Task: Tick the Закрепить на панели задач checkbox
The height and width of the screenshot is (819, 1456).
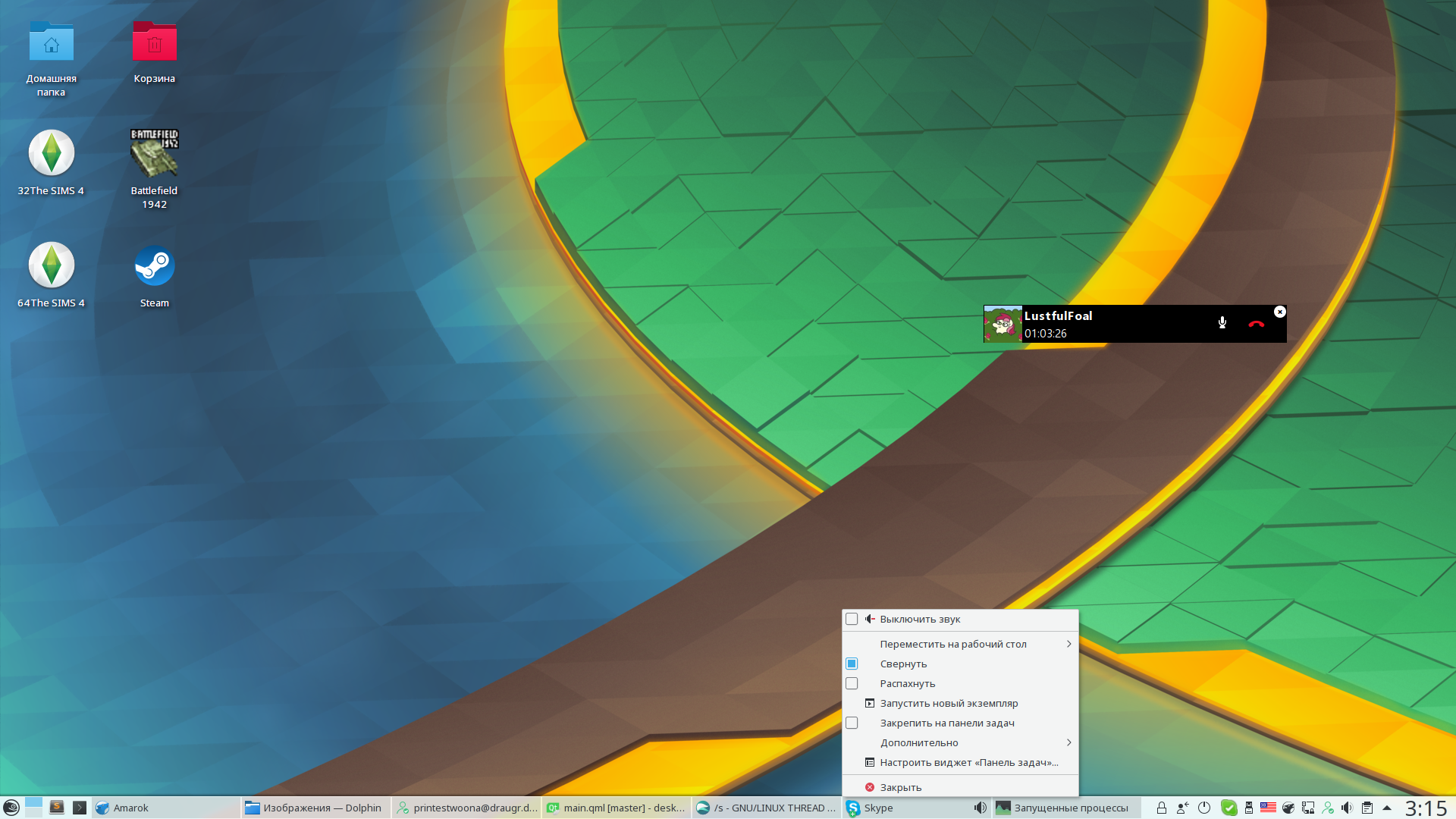Action: 852,723
